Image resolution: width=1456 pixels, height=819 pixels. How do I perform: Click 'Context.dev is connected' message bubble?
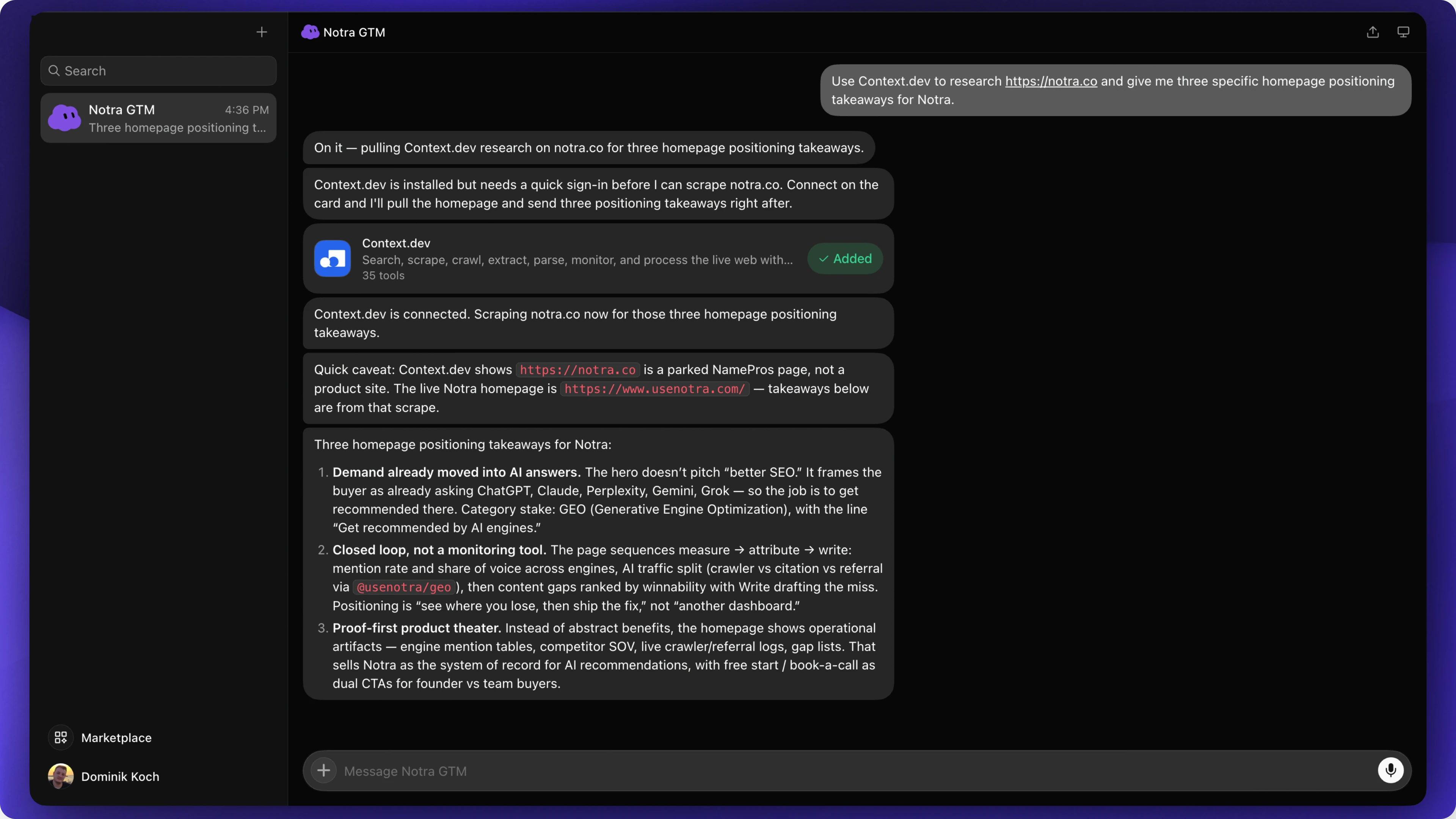pos(599,323)
